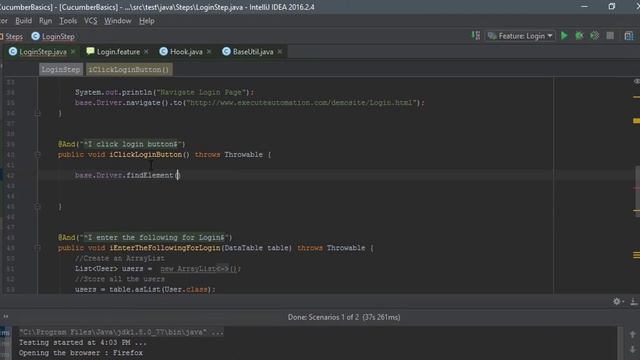The height and width of the screenshot is (360, 640).
Task: Click 'users = table.asList(User.class)' line
Action: point(145,289)
